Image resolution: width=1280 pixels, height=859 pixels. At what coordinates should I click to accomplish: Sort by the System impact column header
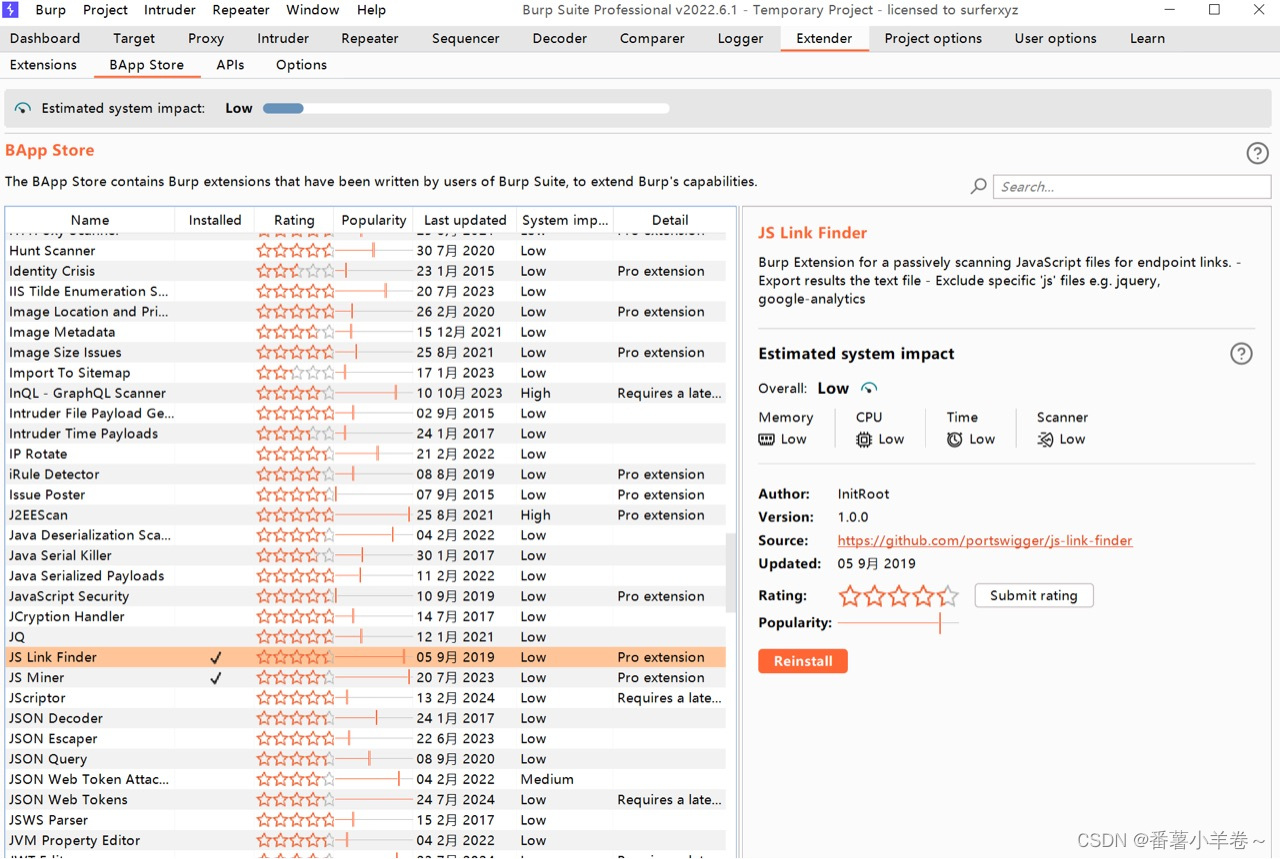[x=565, y=220]
